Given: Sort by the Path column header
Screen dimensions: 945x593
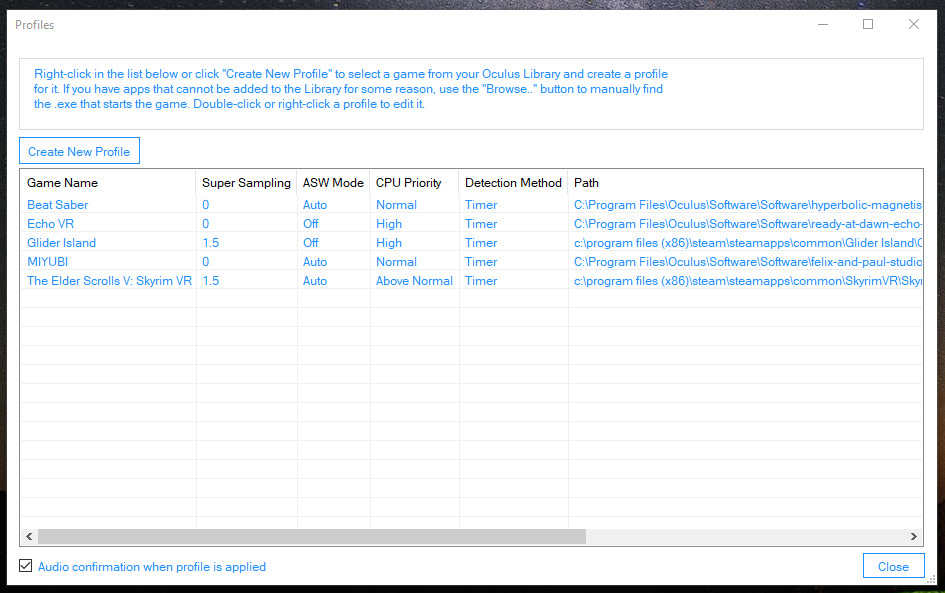Looking at the screenshot, I should 745,183.
